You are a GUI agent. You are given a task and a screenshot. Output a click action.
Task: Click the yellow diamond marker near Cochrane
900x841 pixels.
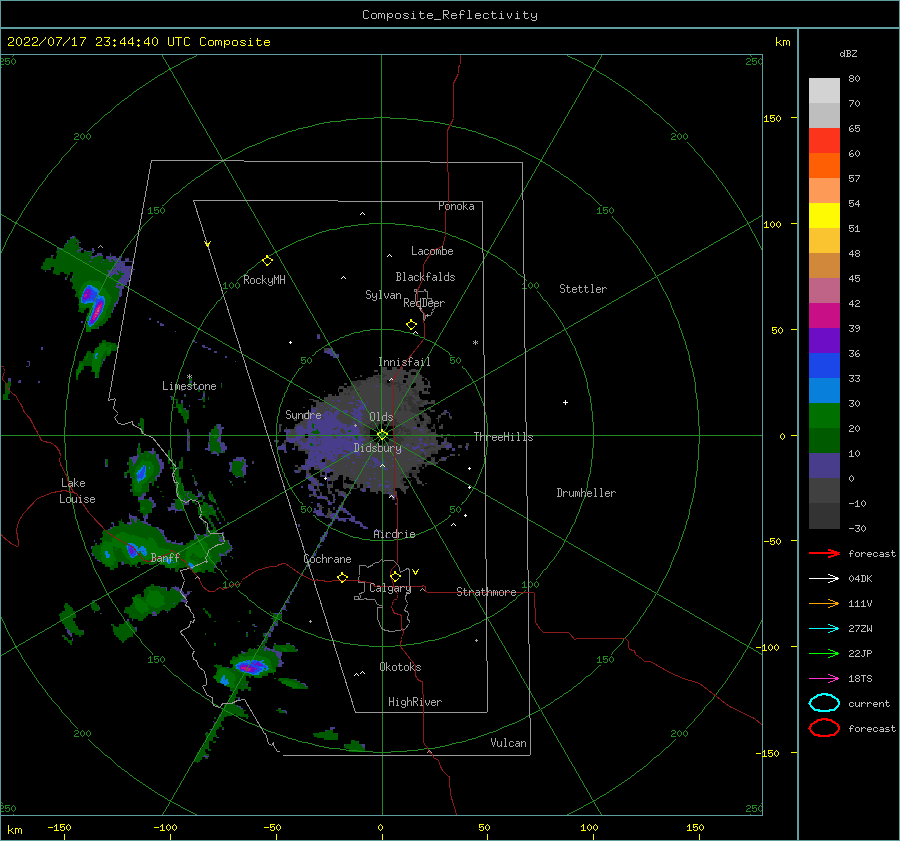(x=343, y=577)
